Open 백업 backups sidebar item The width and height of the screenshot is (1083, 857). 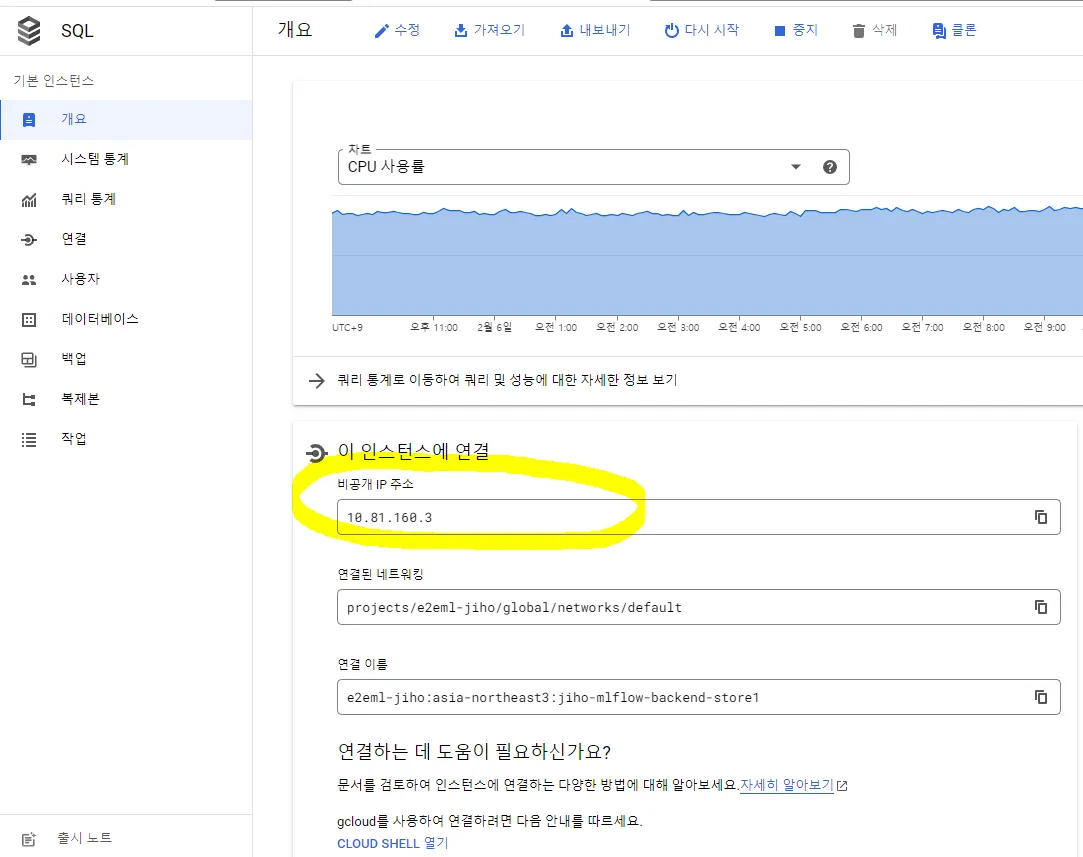click(126, 360)
